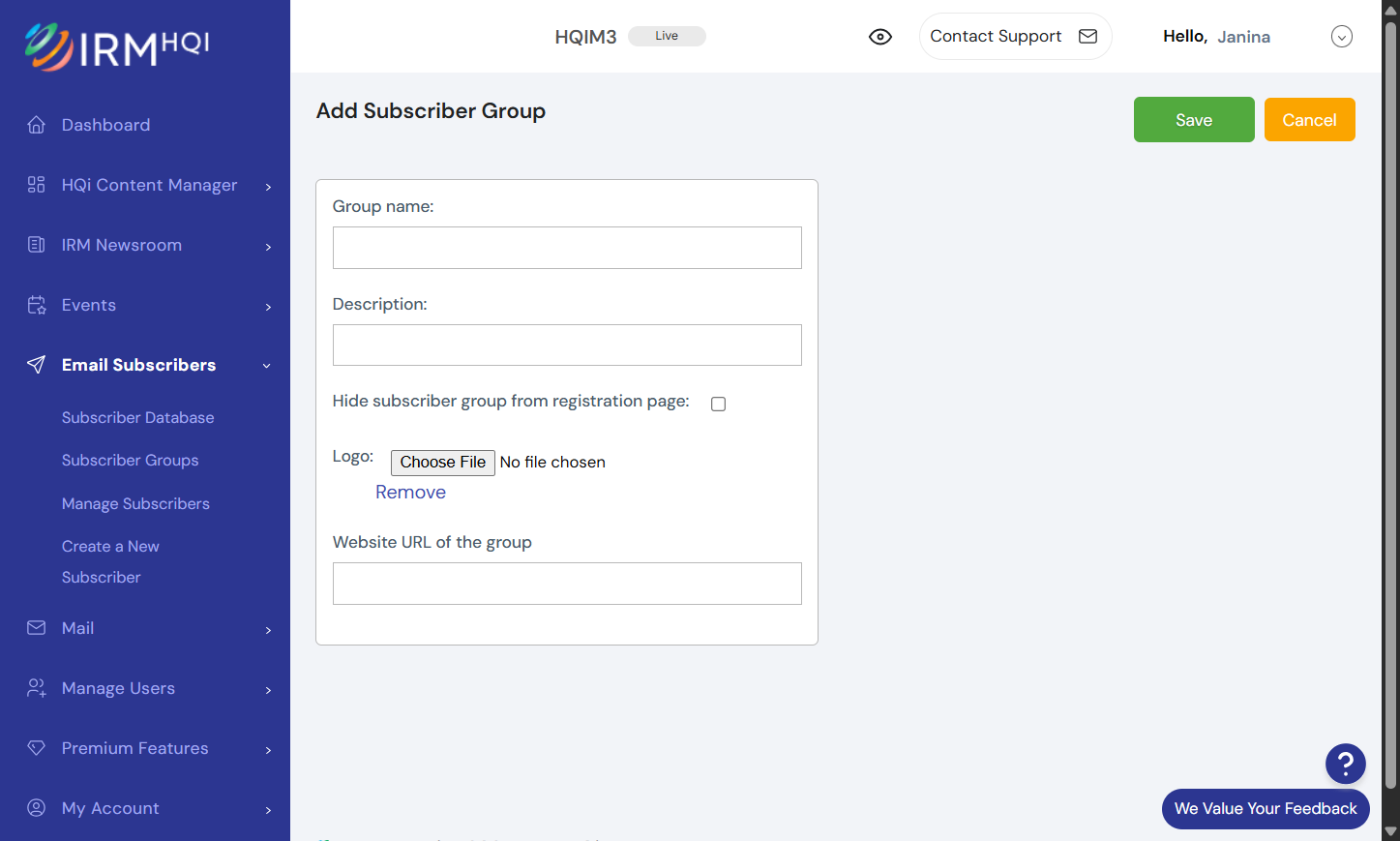
Task: Expand the Events submenu chevron
Action: [x=268, y=306]
